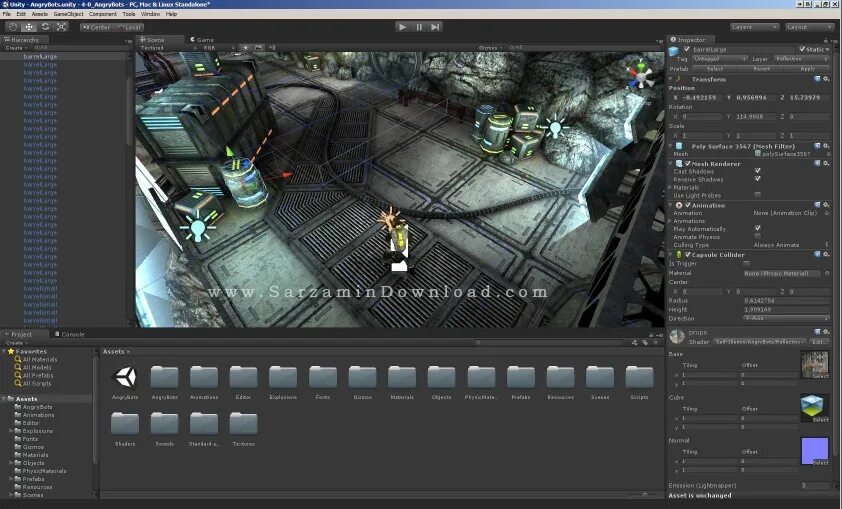Screen dimensions: 842x509
Task: Click the orientation gizmo in Scene view
Action: (x=641, y=75)
